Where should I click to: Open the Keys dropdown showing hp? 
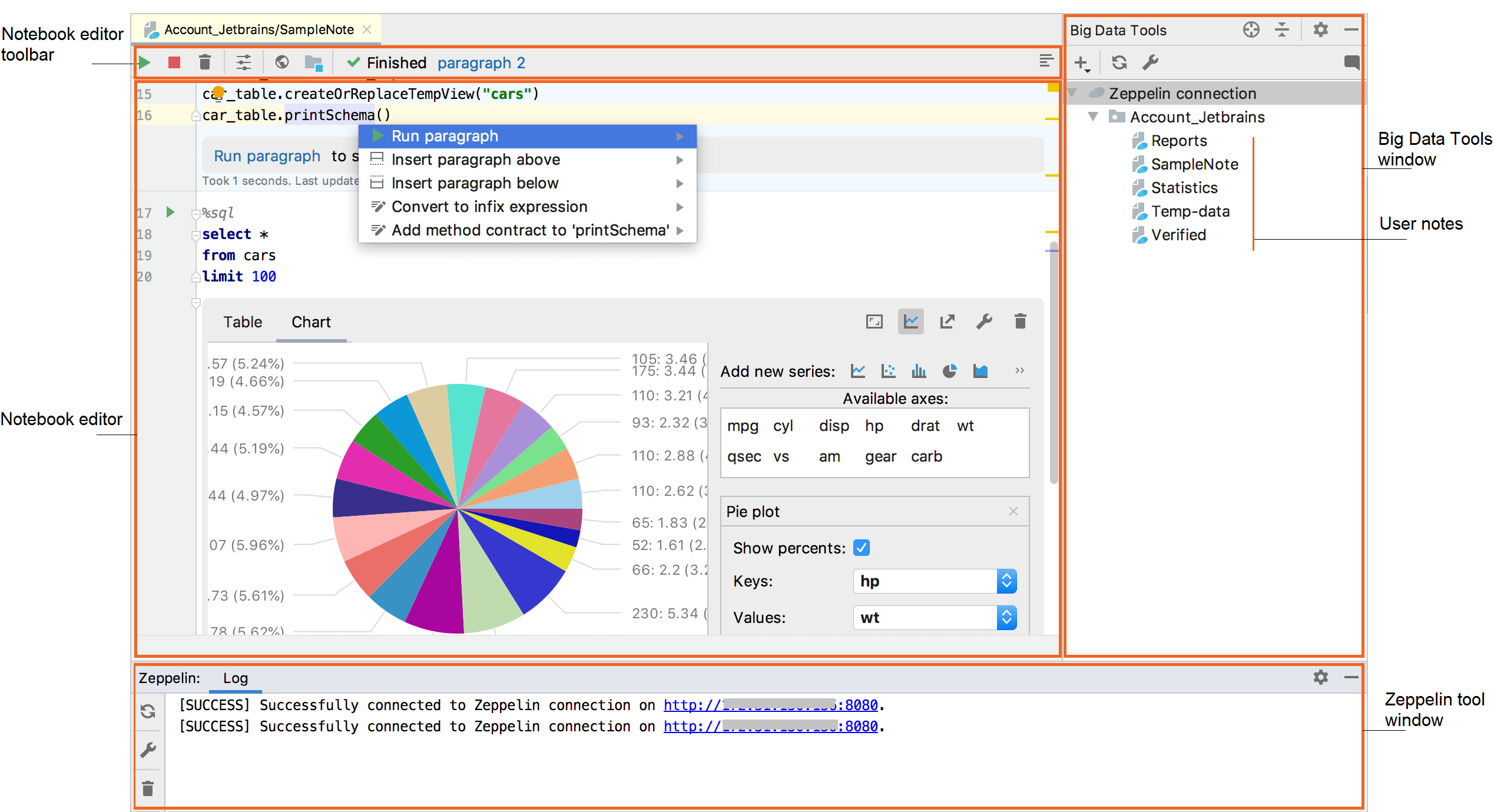click(x=934, y=581)
